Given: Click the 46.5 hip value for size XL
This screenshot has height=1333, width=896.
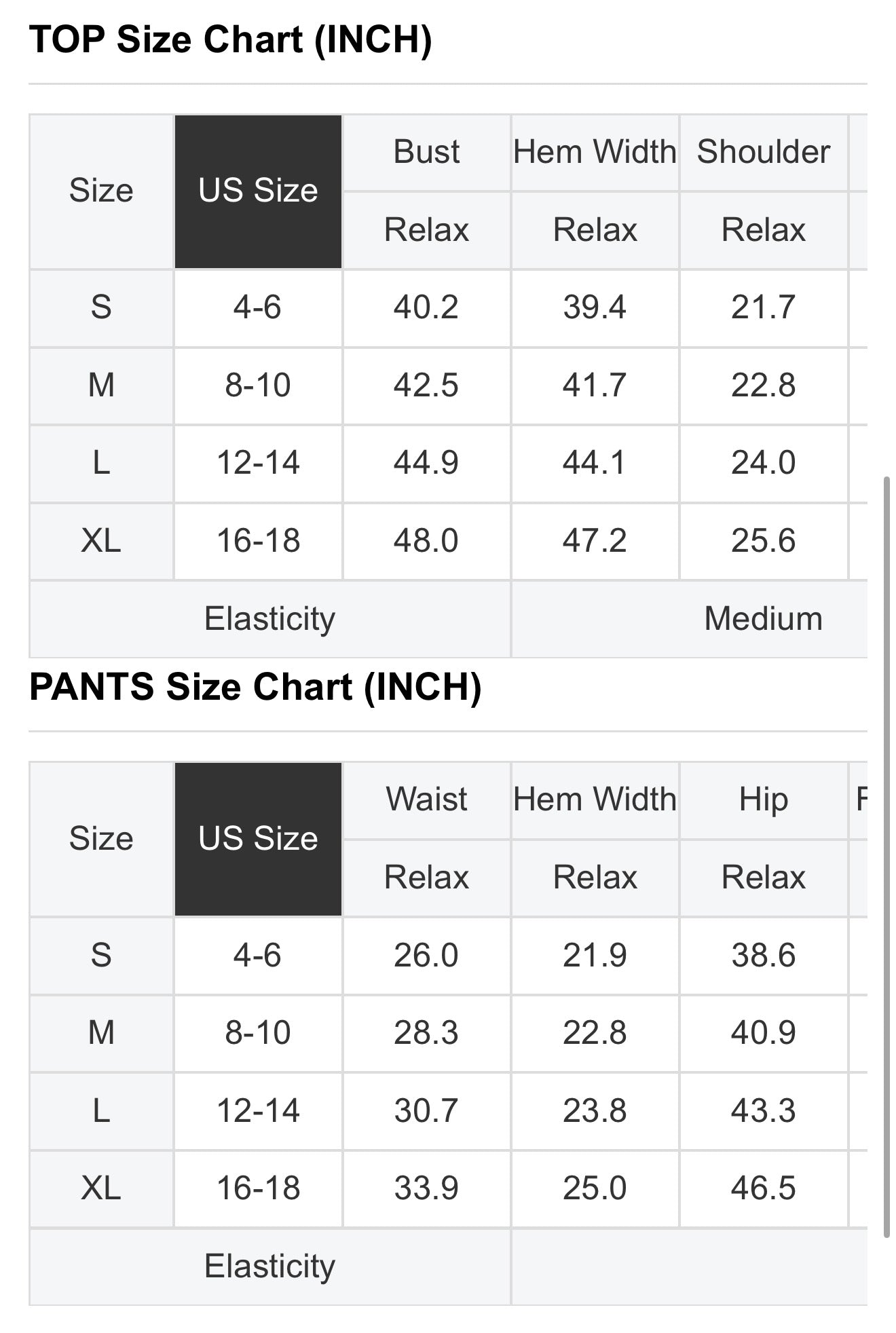Looking at the screenshot, I should click(x=764, y=1189).
